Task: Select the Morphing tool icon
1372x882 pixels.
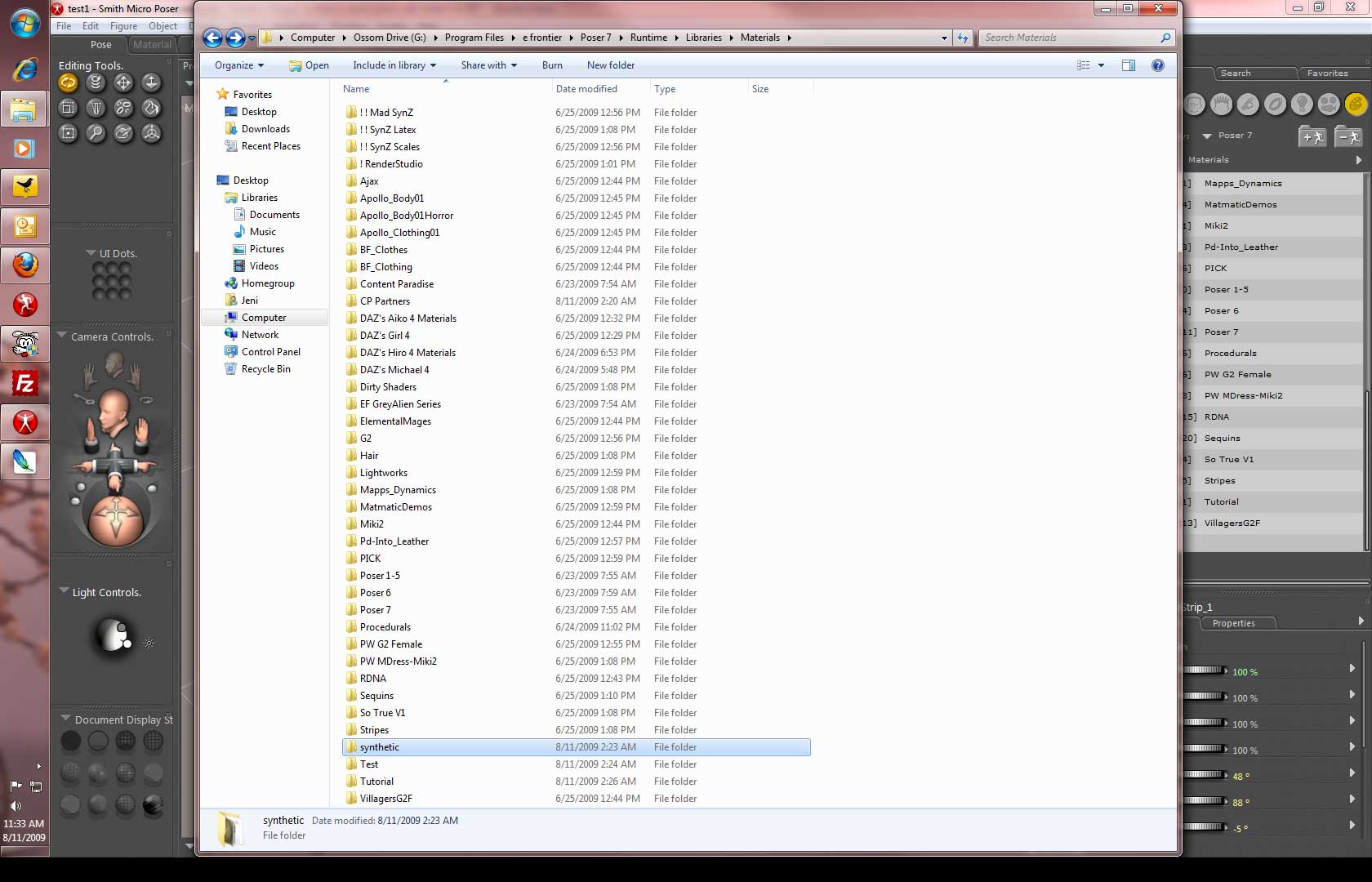Action: point(123,133)
